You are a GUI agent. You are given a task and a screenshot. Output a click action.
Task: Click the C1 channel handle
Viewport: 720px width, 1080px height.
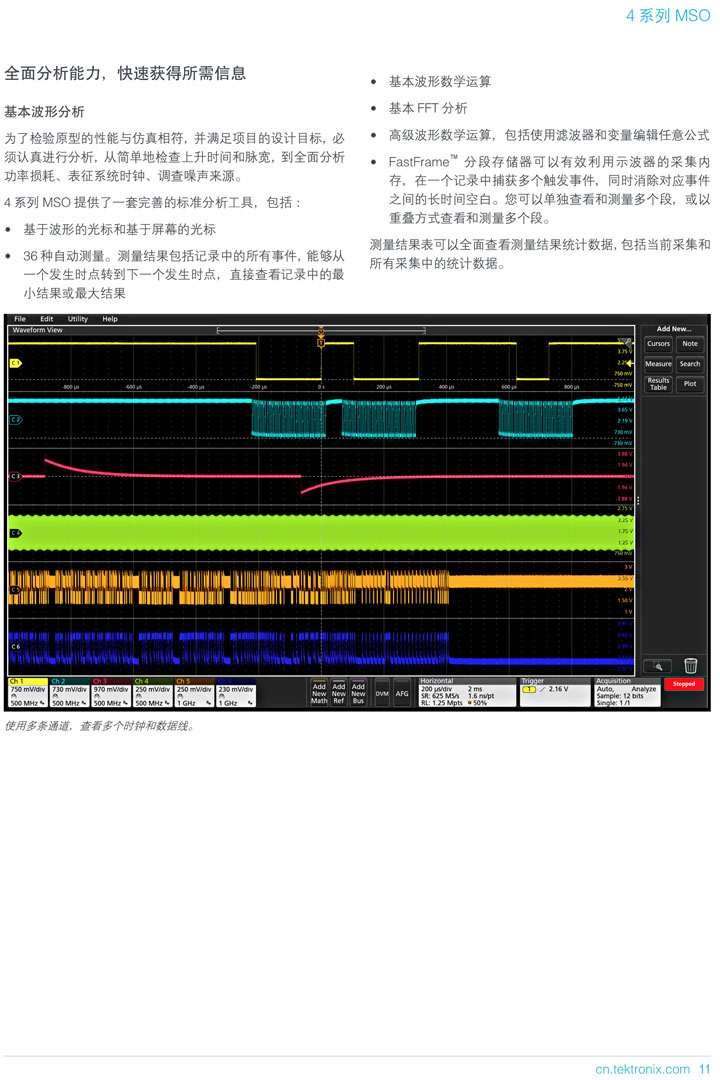15,362
